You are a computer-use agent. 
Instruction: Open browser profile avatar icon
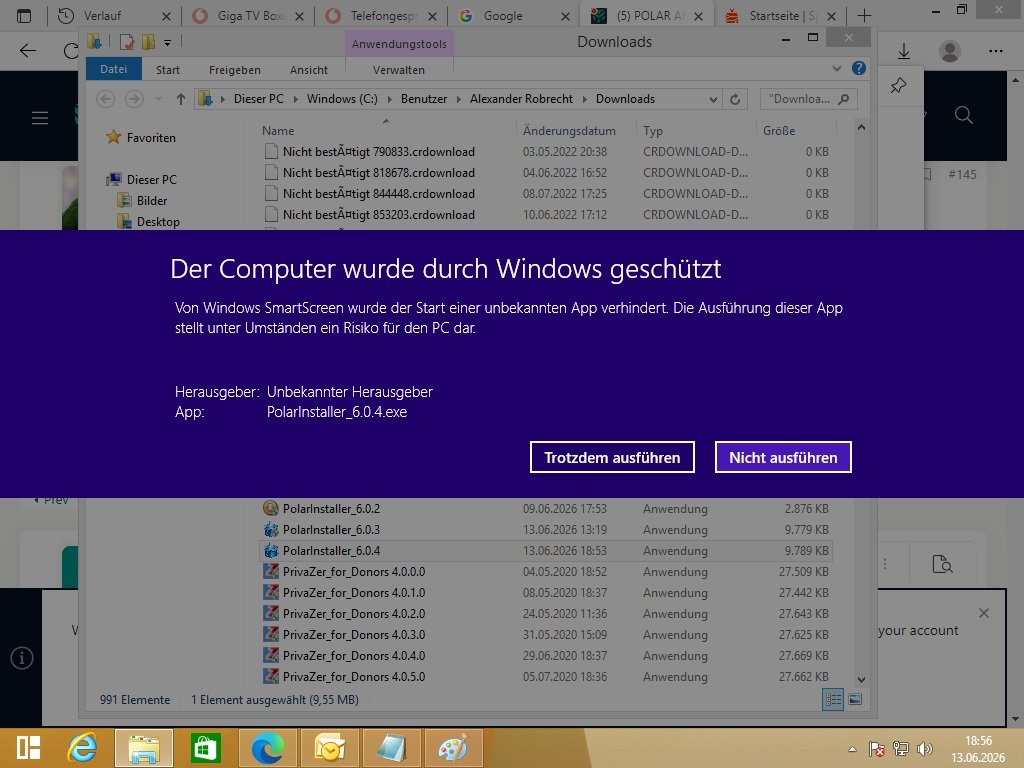tap(950, 51)
